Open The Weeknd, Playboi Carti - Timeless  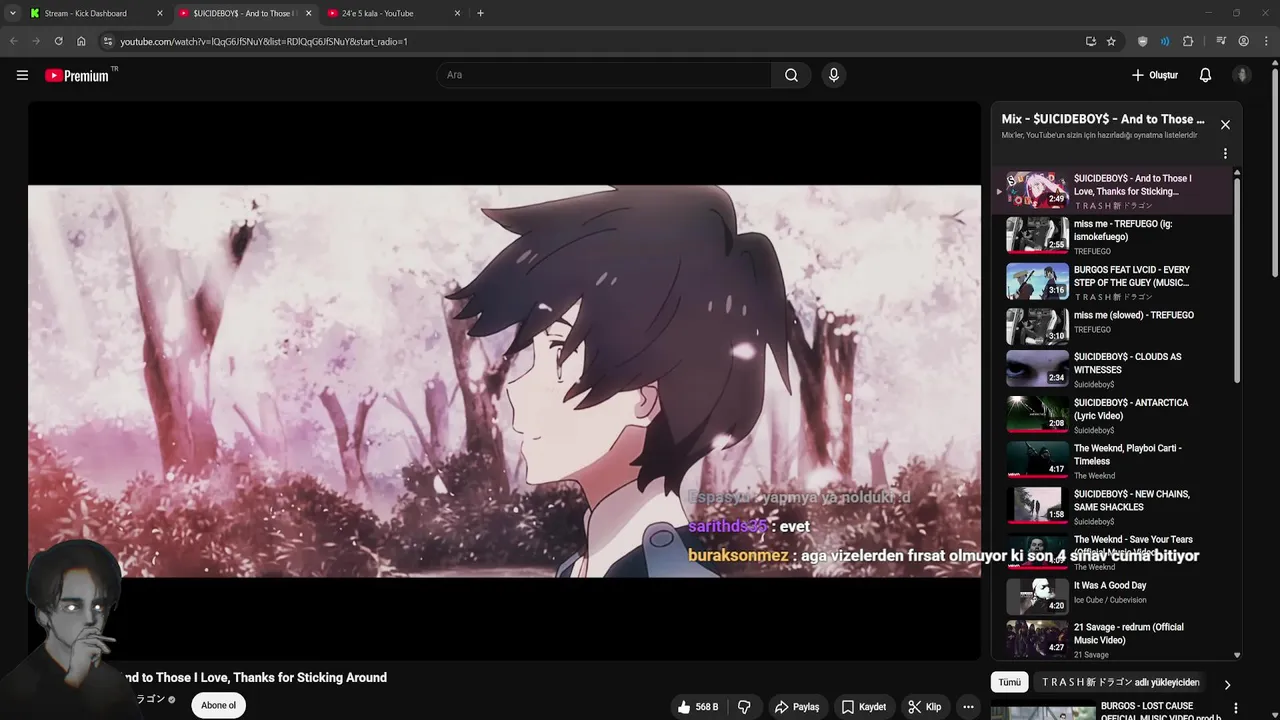(1112, 461)
